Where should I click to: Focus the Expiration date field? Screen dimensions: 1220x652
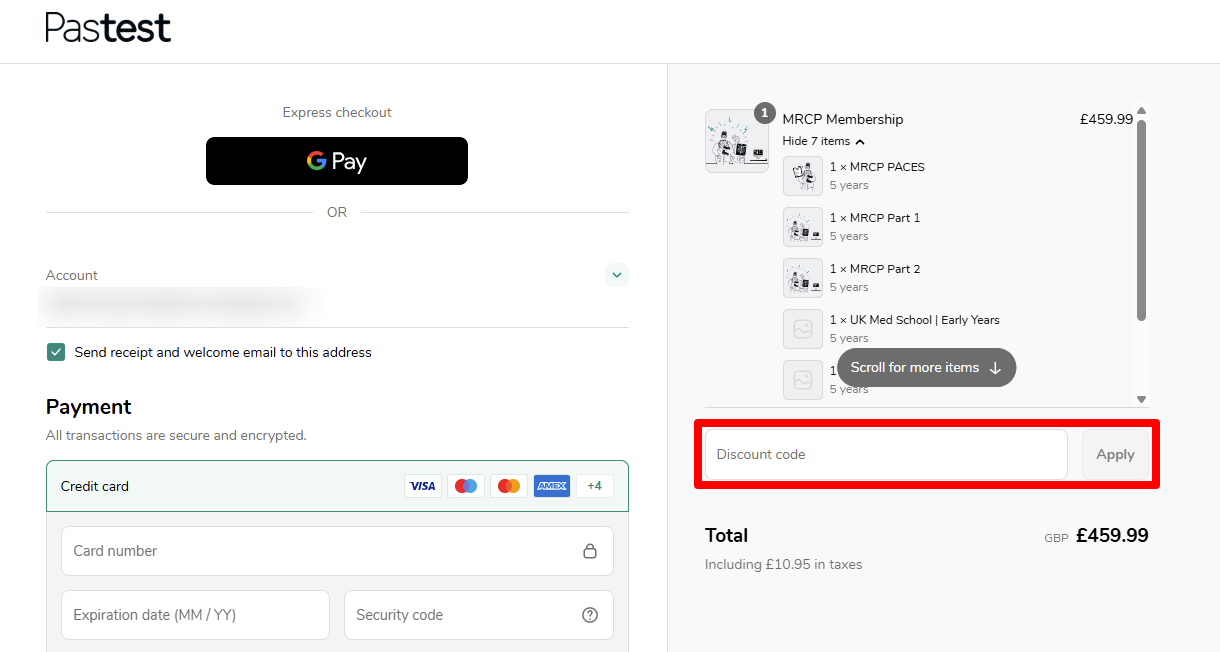[x=195, y=615]
